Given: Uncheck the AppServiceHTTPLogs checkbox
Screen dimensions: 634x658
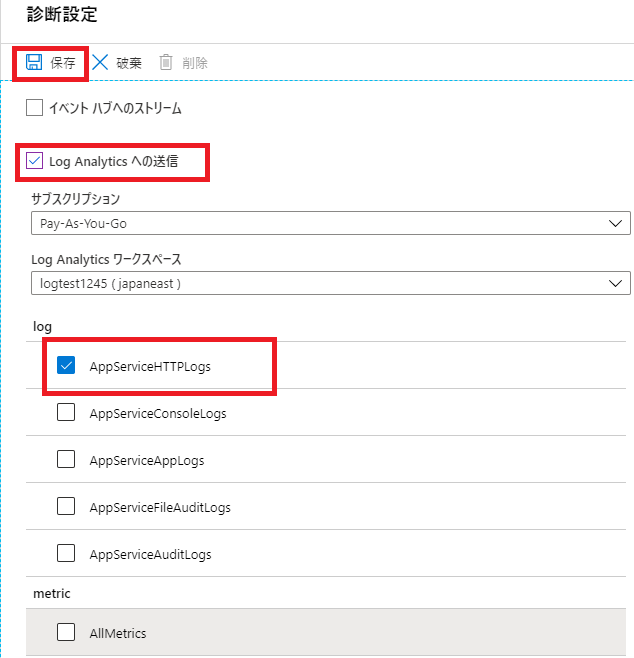Looking at the screenshot, I should pos(66,365).
